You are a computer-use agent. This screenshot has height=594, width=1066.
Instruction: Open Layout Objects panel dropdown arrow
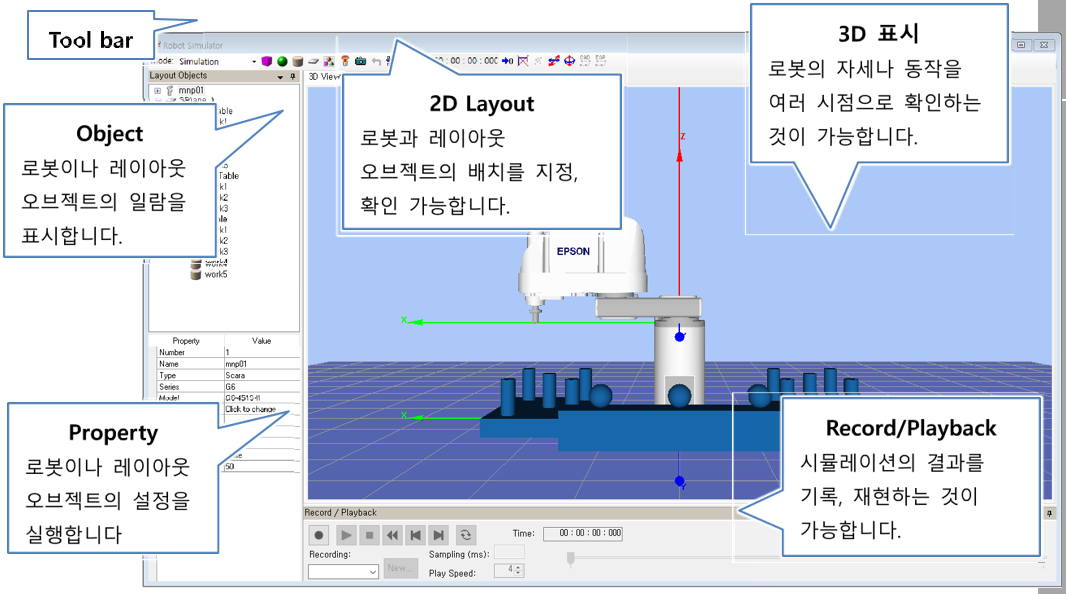(280, 77)
